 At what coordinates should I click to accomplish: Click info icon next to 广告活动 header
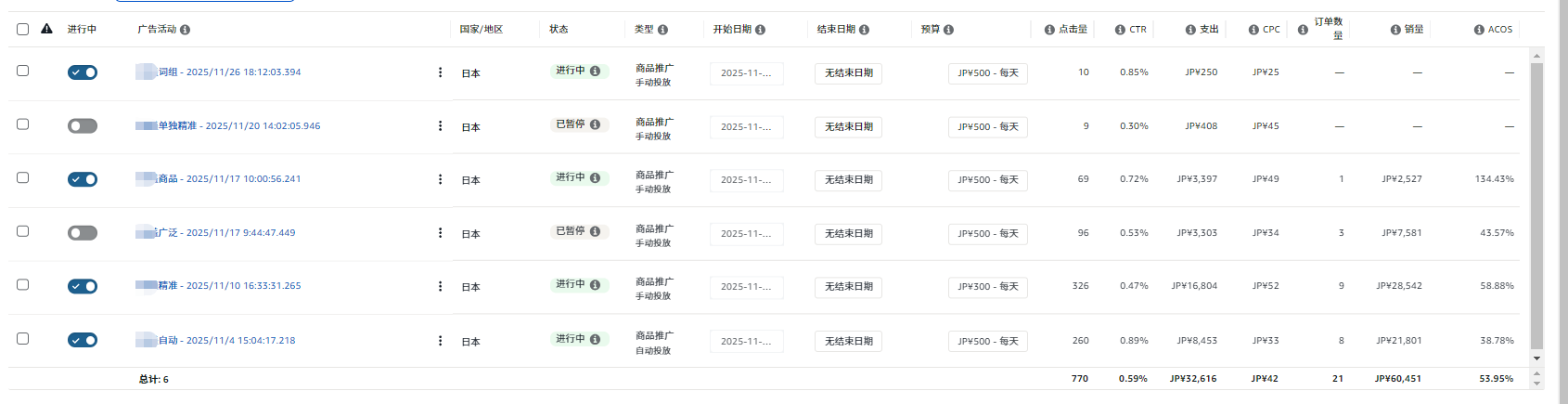[x=185, y=30]
